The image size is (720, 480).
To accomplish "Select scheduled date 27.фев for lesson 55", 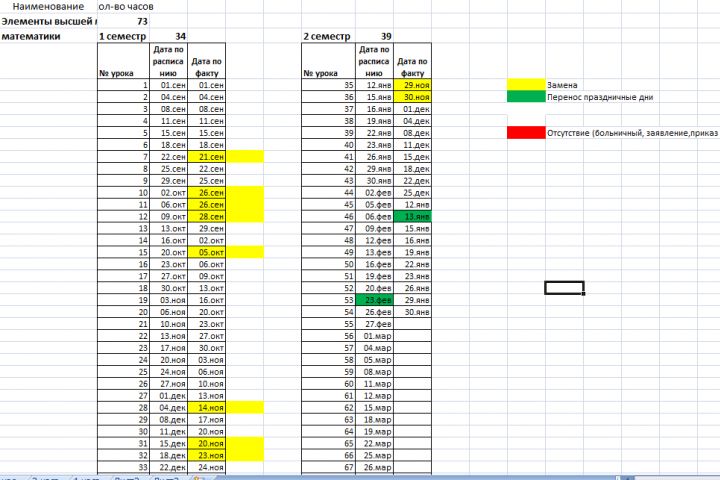I will click(375, 324).
